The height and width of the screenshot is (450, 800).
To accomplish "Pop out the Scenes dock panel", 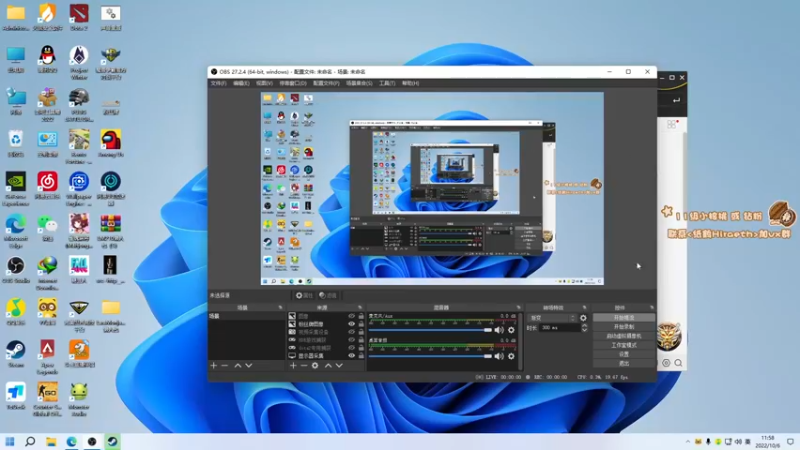I will (x=280, y=308).
